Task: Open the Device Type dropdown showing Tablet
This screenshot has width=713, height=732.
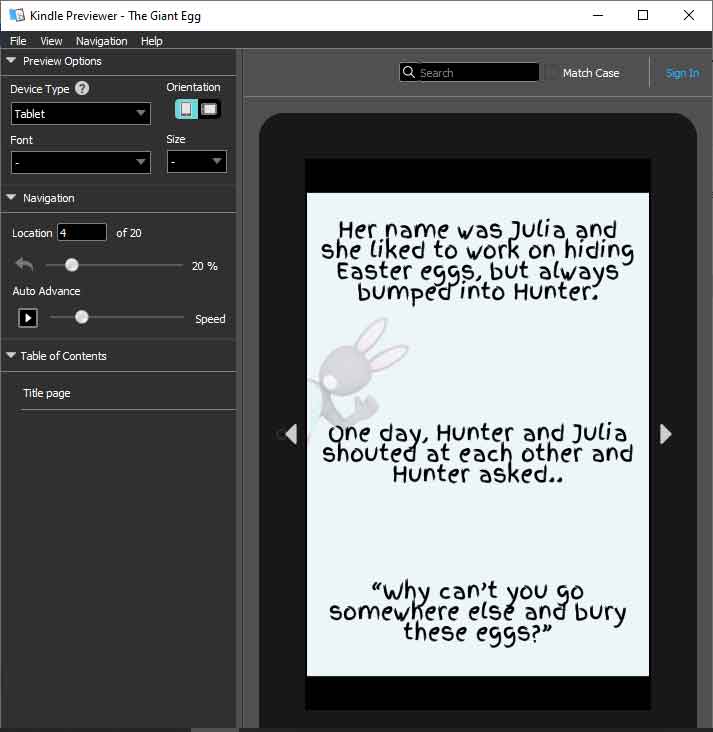Action: click(81, 113)
